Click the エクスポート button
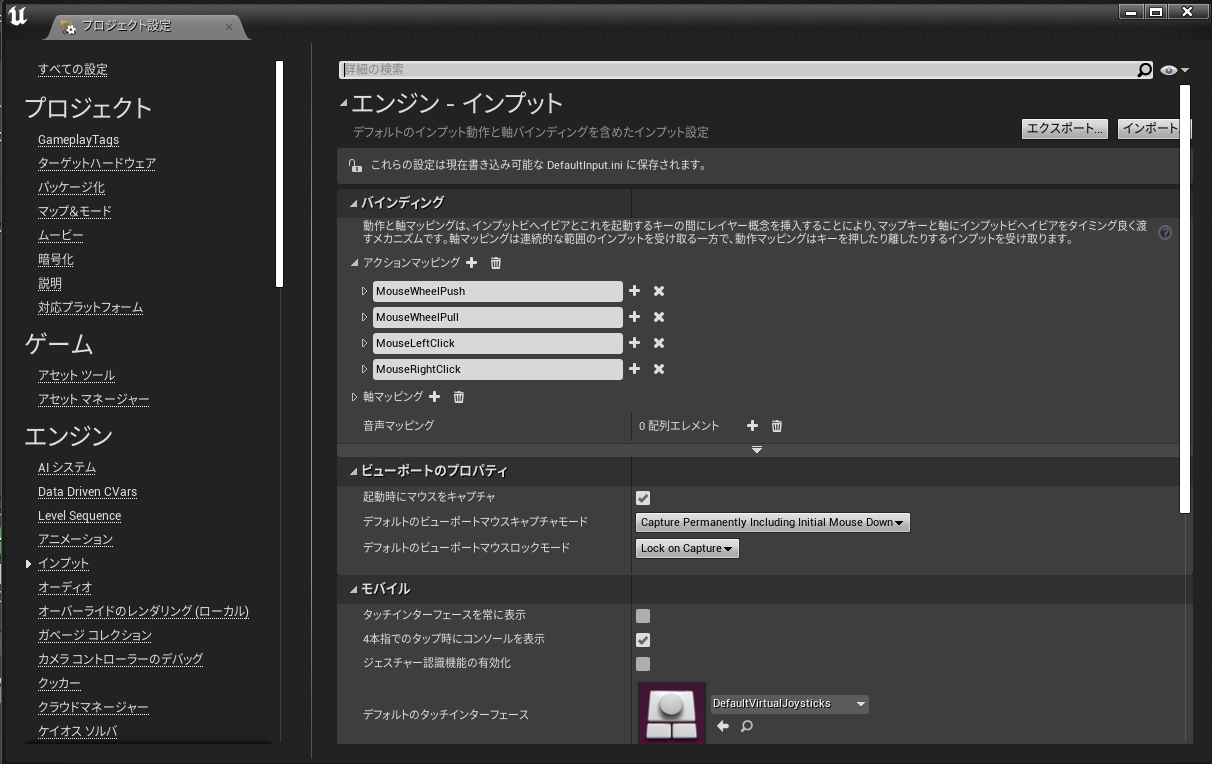Image resolution: width=1212 pixels, height=764 pixels. pos(1065,128)
